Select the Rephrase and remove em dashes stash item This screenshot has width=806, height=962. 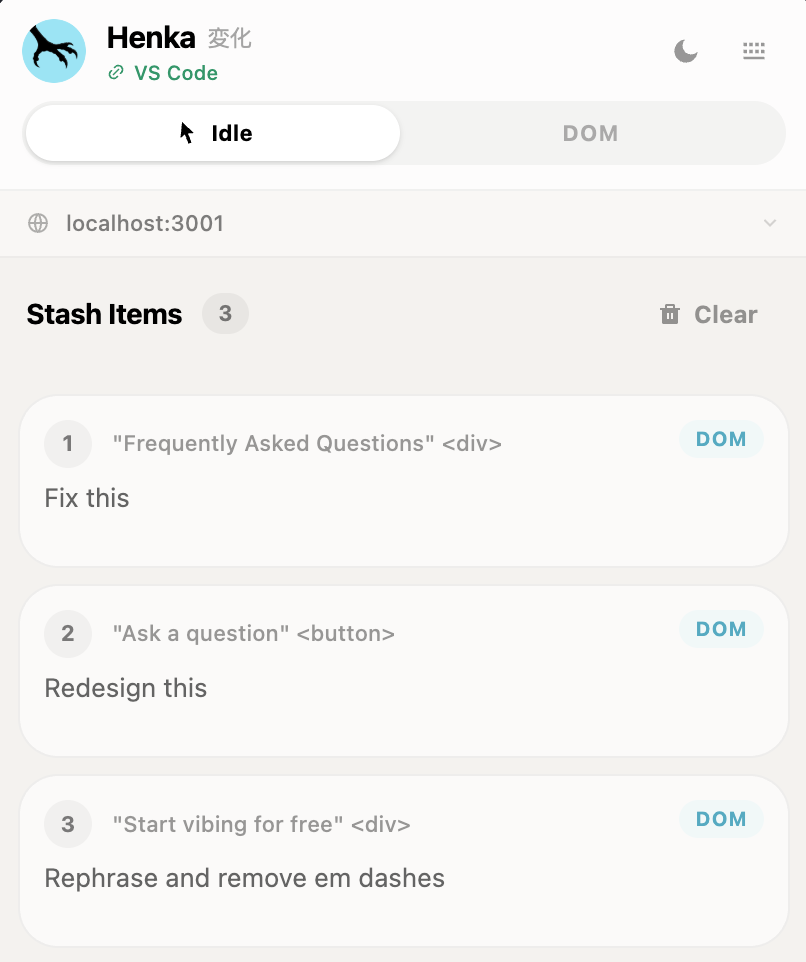click(x=403, y=860)
